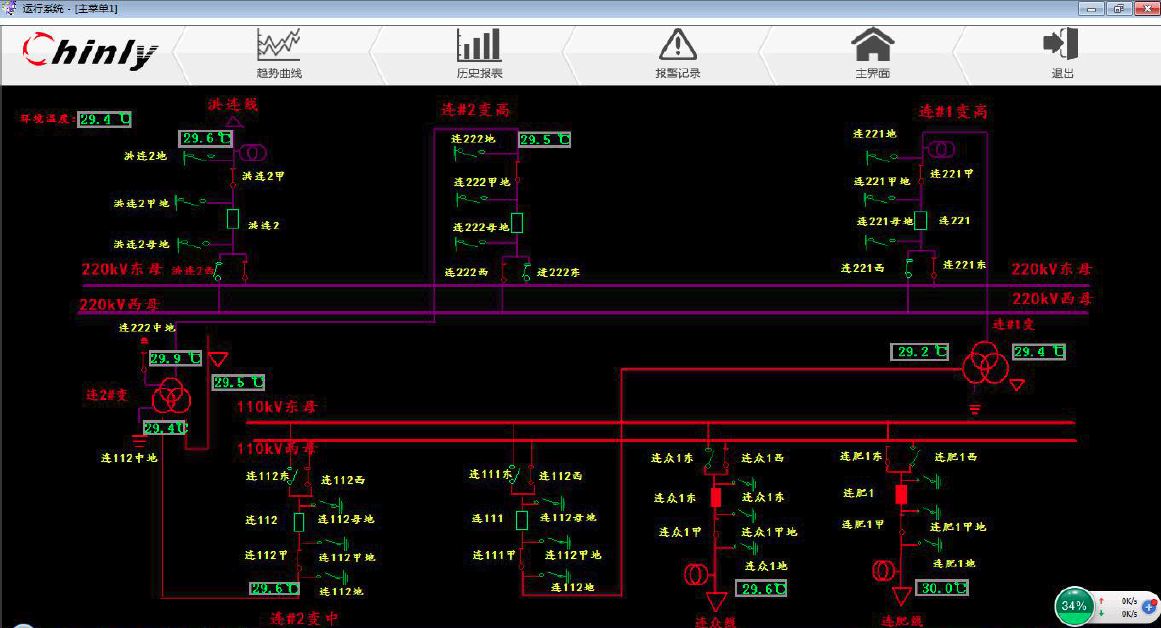Click the breaker rectangle beside 连222母地
Viewport: 1161px width, 628px height.
pyautogui.click(x=517, y=223)
